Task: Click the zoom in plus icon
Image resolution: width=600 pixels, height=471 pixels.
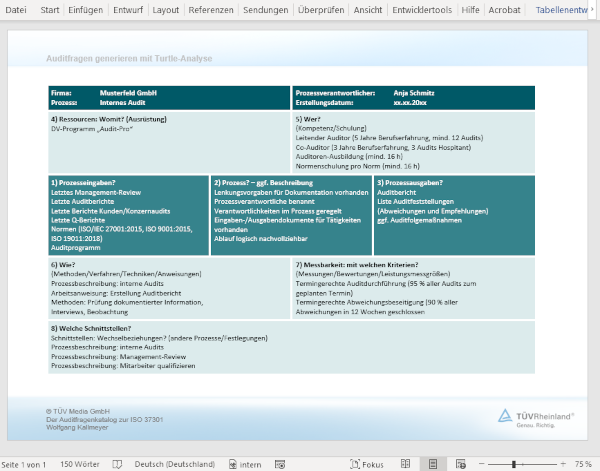Action: pos(563,464)
